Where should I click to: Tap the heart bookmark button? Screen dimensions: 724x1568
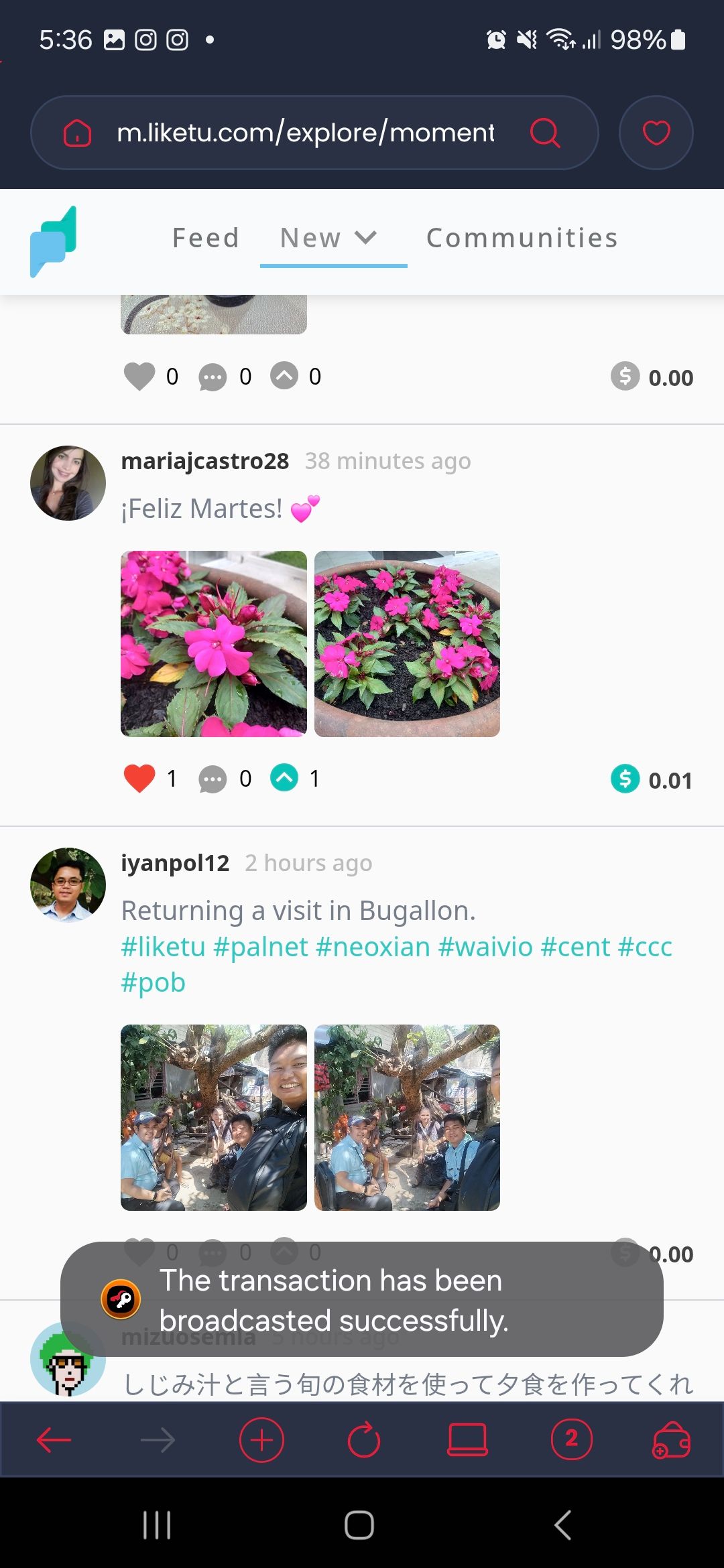[x=656, y=133]
